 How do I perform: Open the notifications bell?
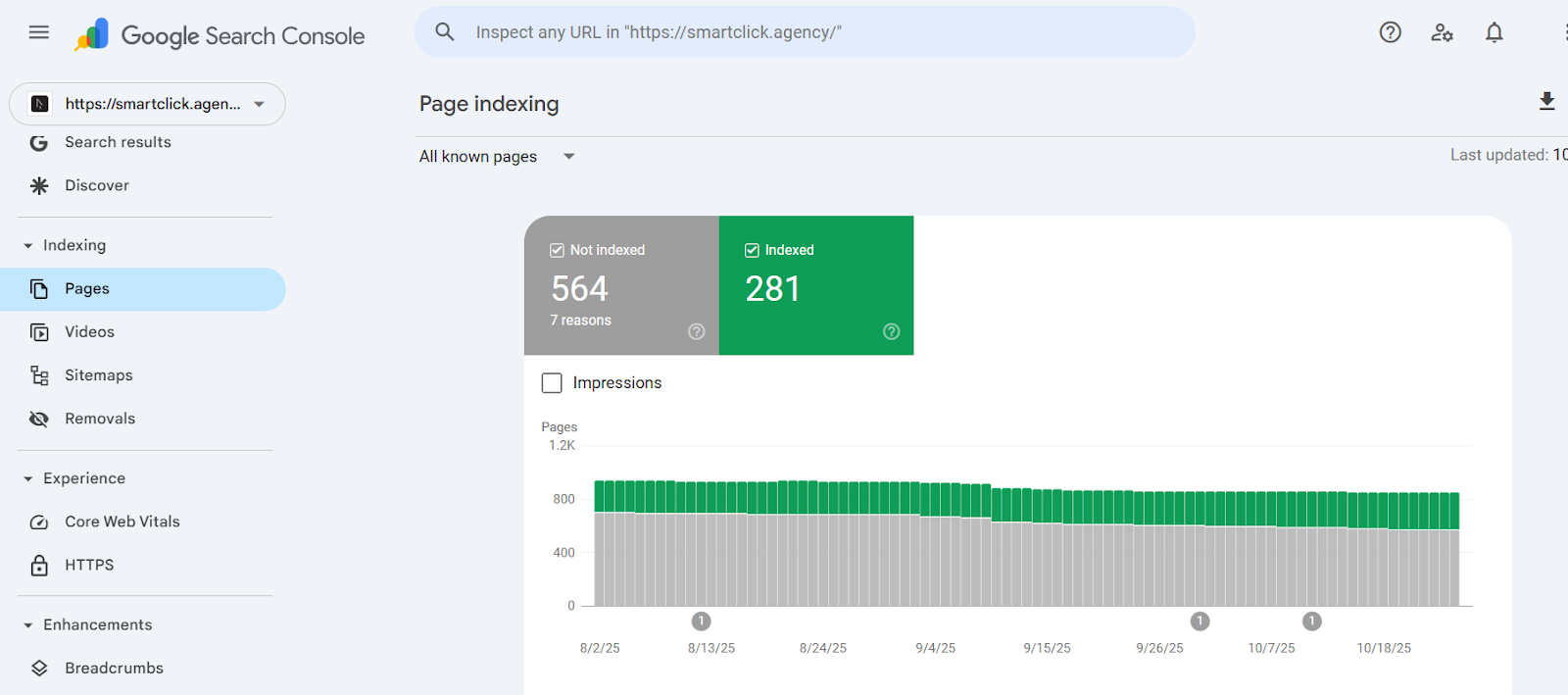[1494, 32]
